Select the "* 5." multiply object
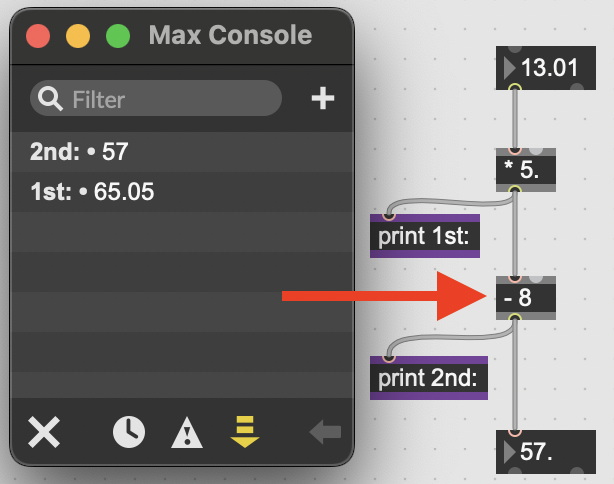 (525, 168)
